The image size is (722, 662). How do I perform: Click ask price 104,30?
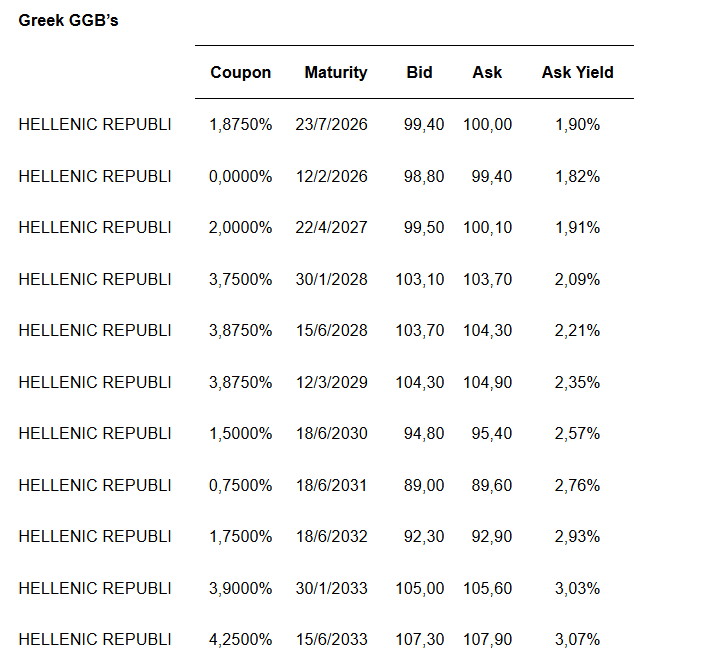[487, 330]
